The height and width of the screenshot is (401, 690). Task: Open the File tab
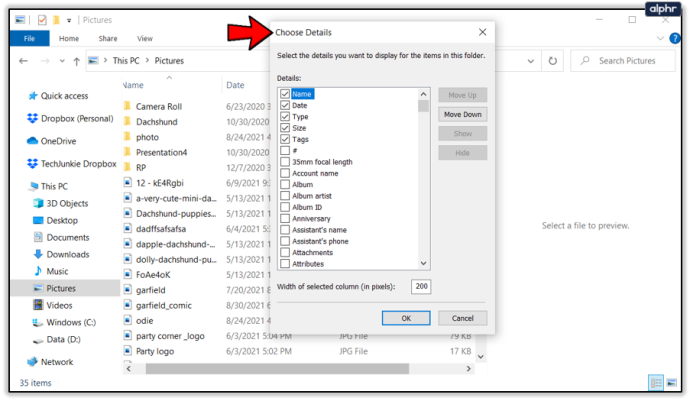tap(29, 38)
